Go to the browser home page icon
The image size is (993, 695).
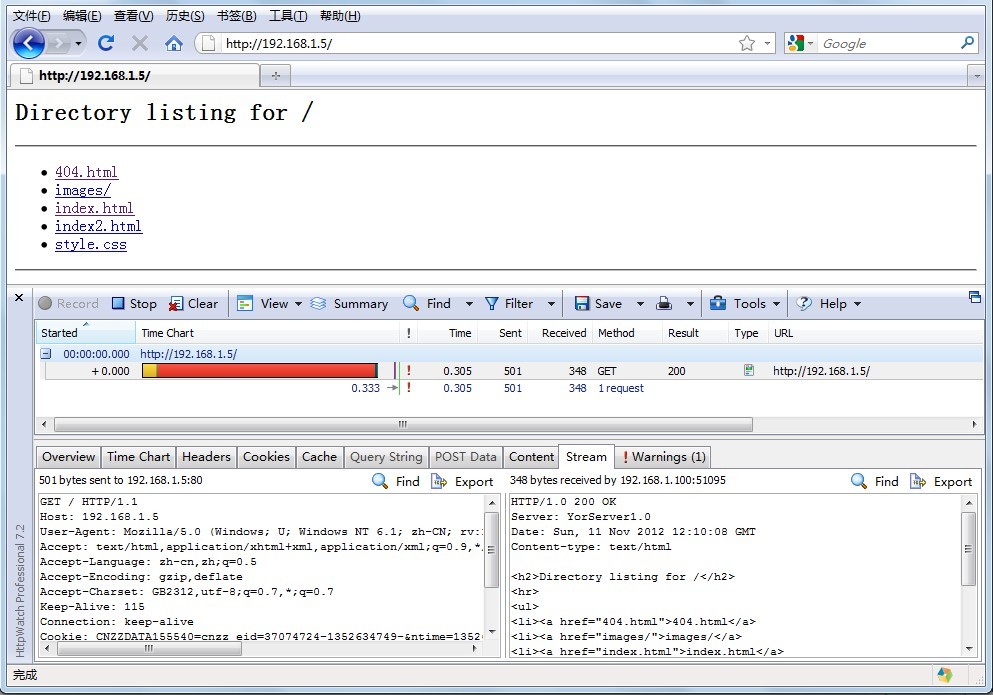coord(174,43)
